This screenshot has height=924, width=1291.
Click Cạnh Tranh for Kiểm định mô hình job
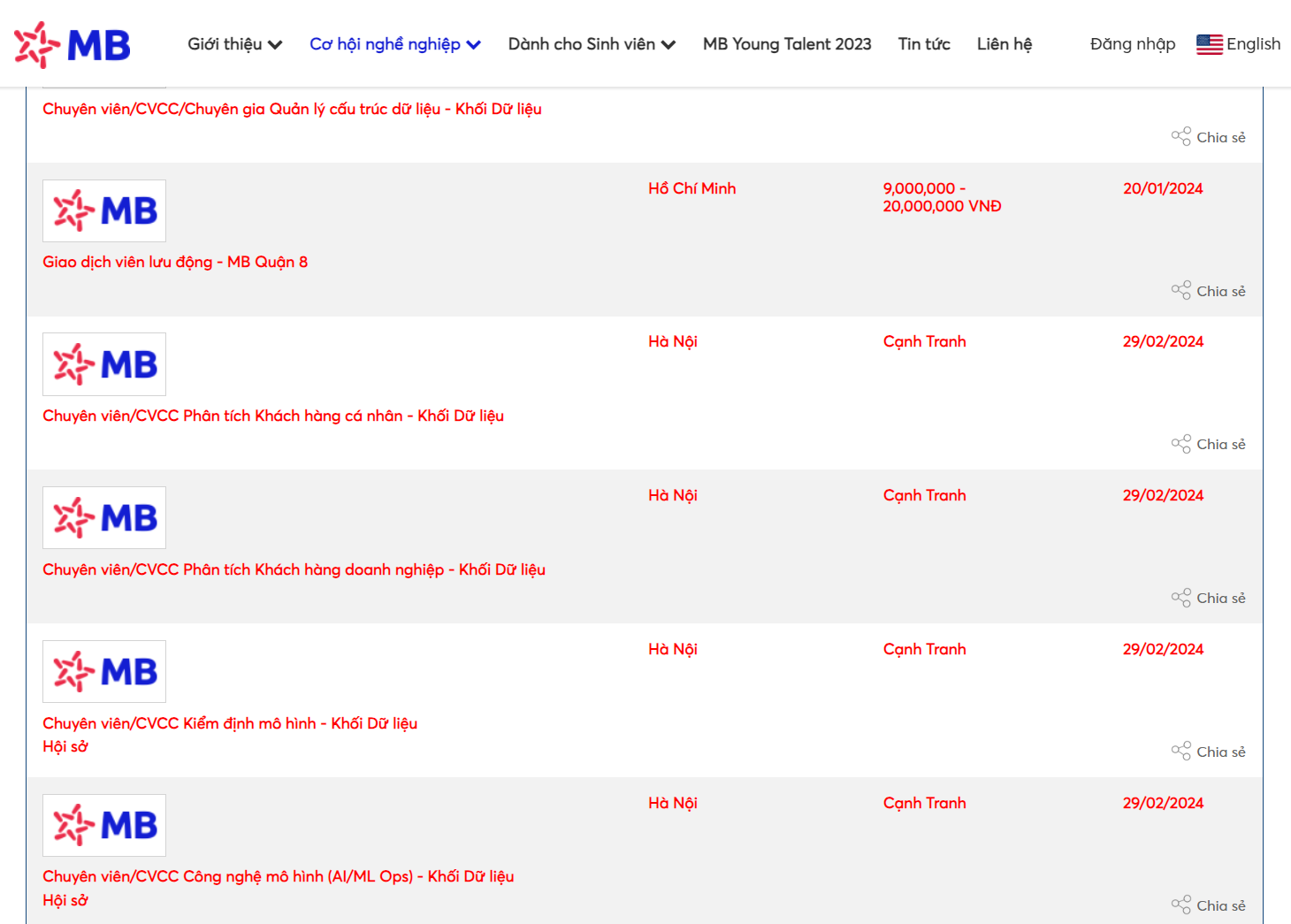click(x=924, y=649)
